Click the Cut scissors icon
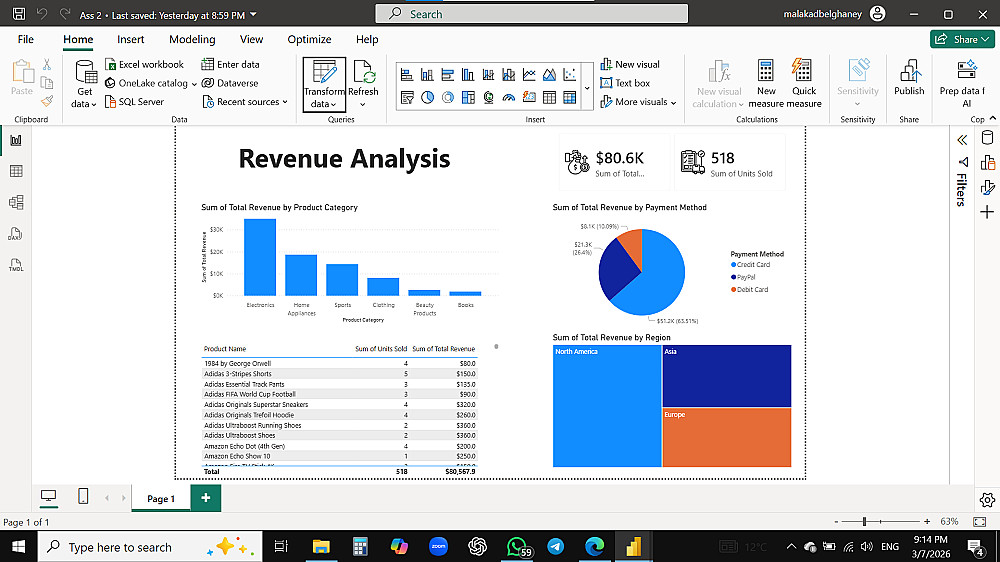This screenshot has width=1000, height=562. pos(47,64)
